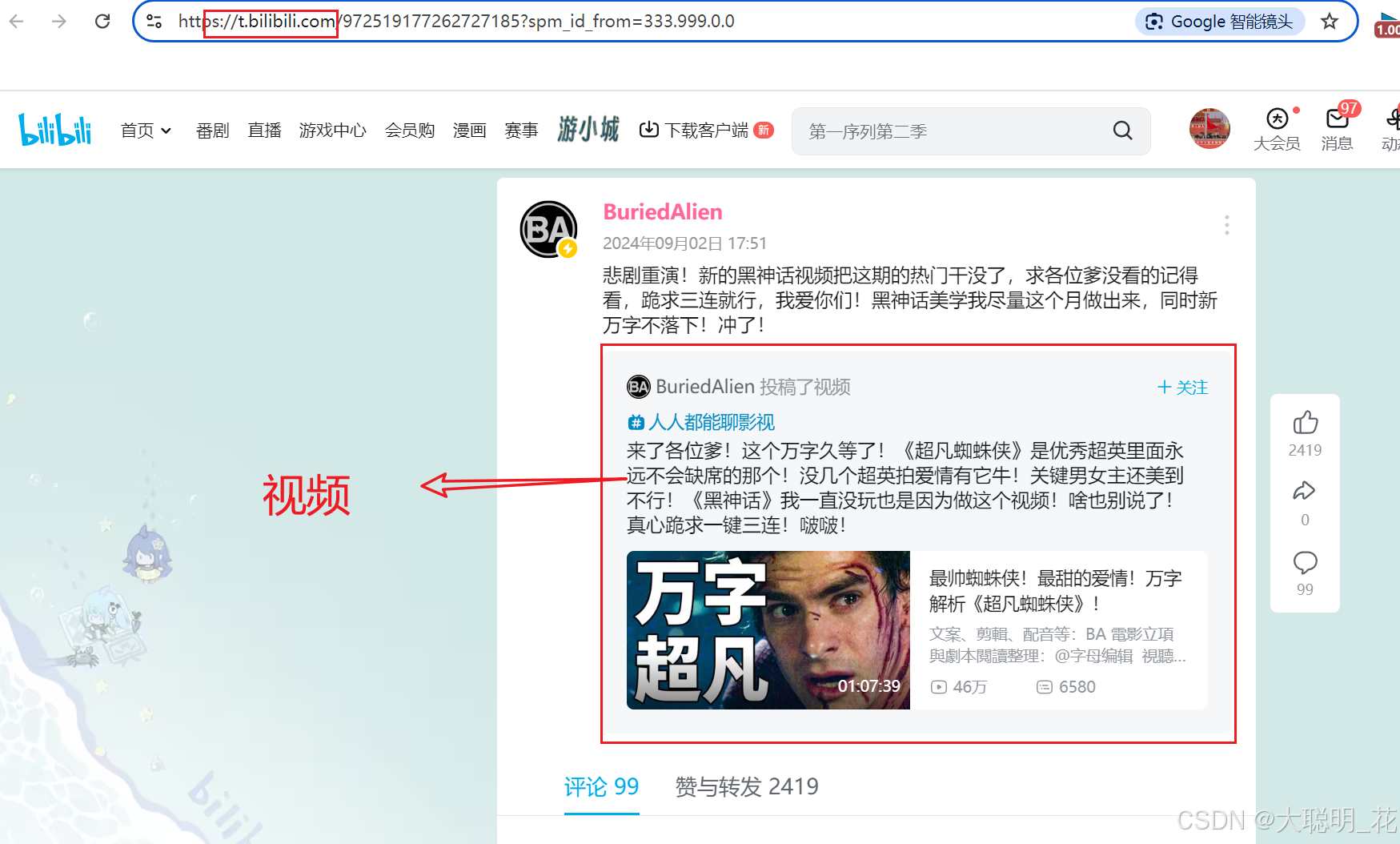Open BuriedAlien's profile avatar
The image size is (1400, 844).
click(x=548, y=230)
